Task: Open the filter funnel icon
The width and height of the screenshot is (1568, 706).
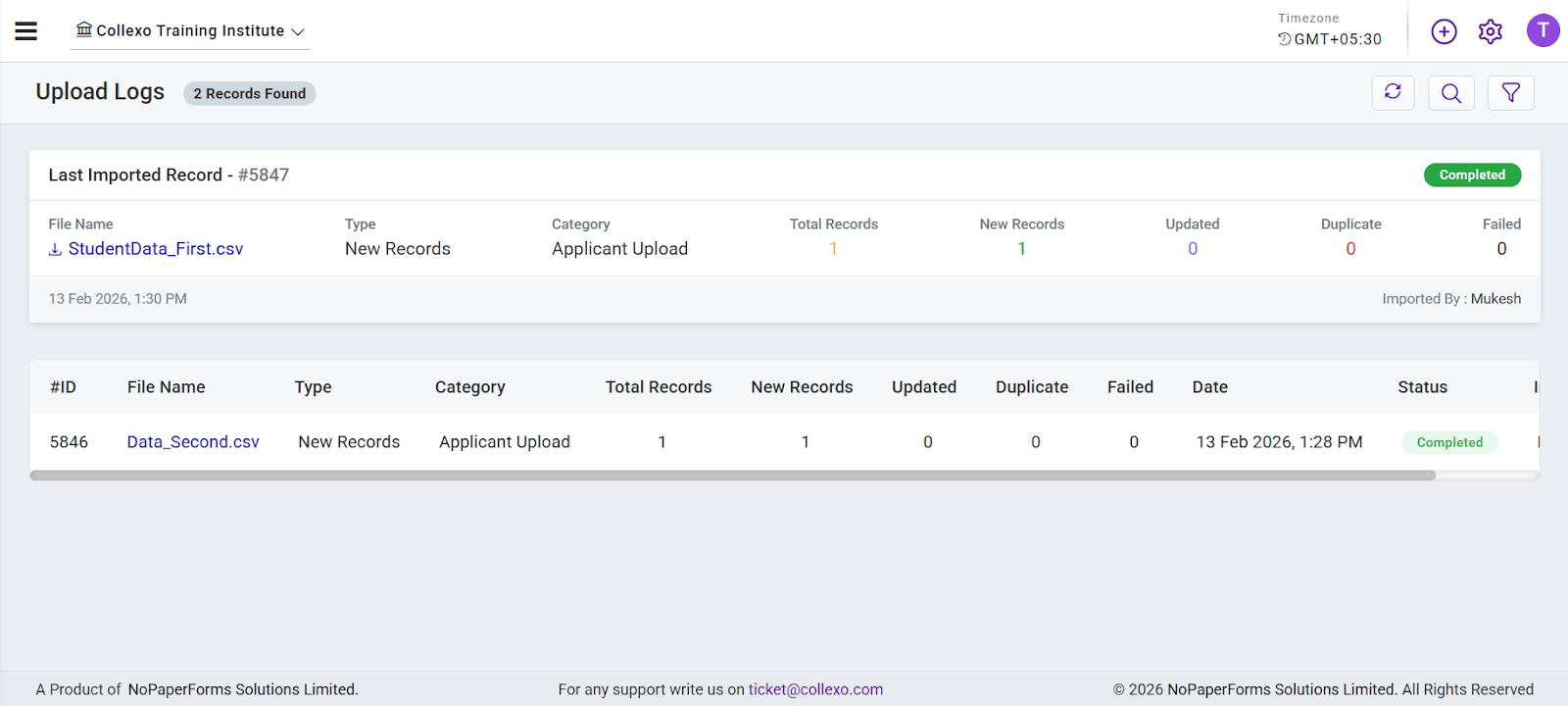Action: click(x=1510, y=93)
